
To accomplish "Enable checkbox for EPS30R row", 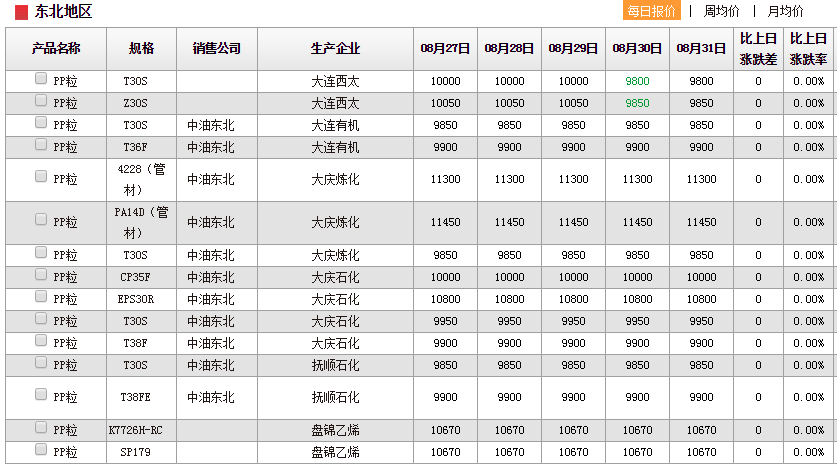I will coord(41,296).
